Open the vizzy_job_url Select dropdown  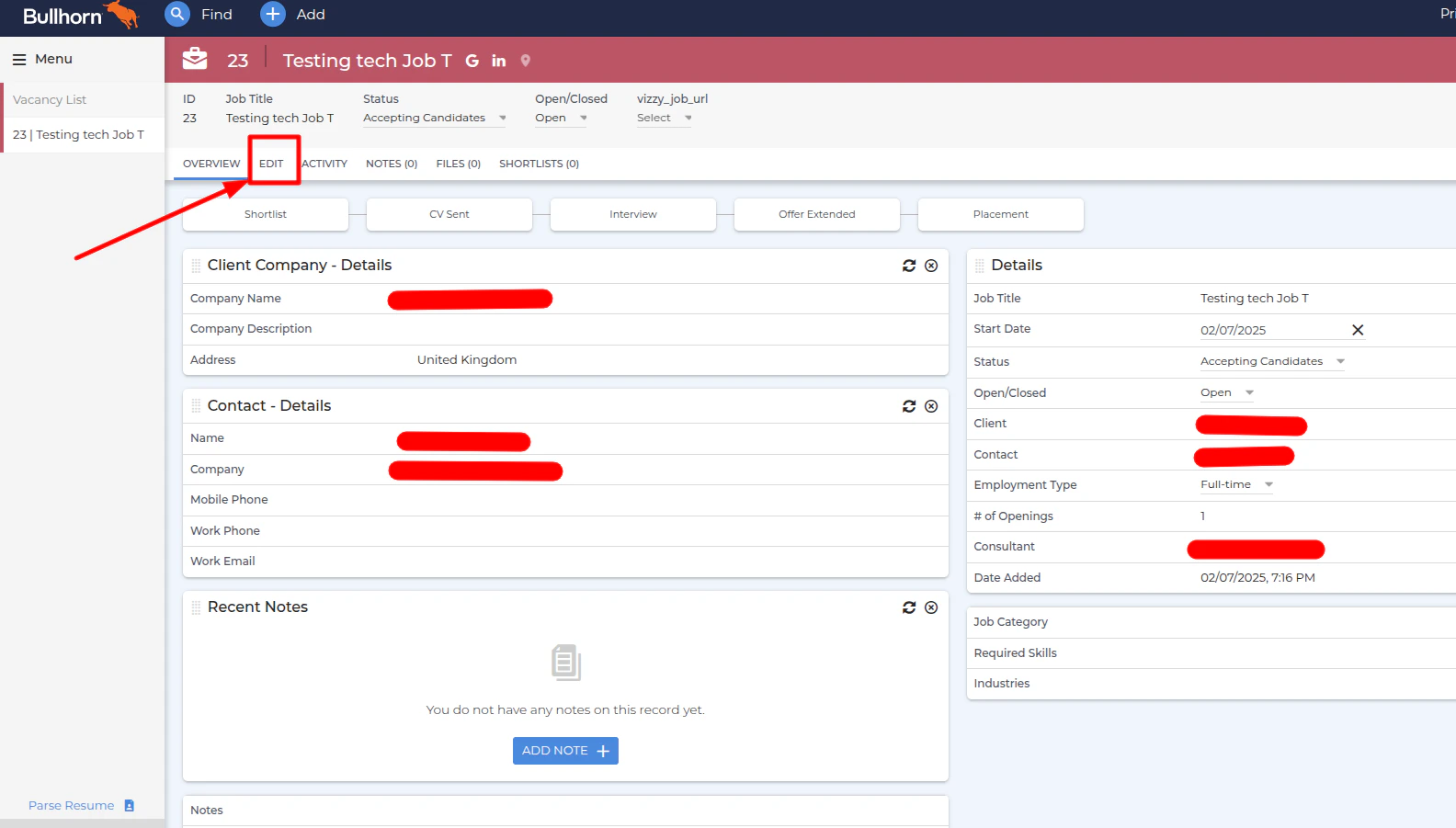point(664,118)
